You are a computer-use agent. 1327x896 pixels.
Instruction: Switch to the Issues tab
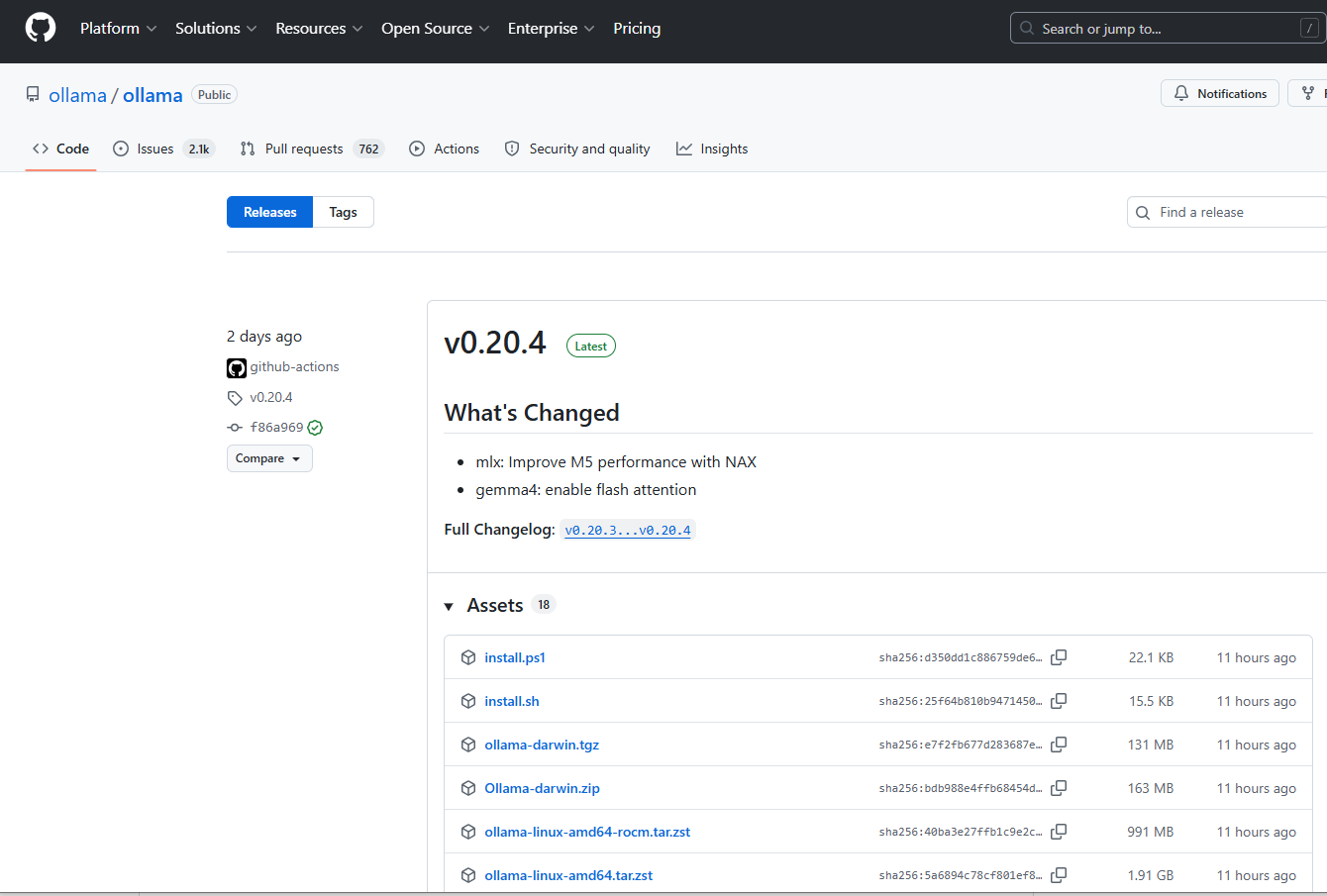pyautogui.click(x=163, y=149)
